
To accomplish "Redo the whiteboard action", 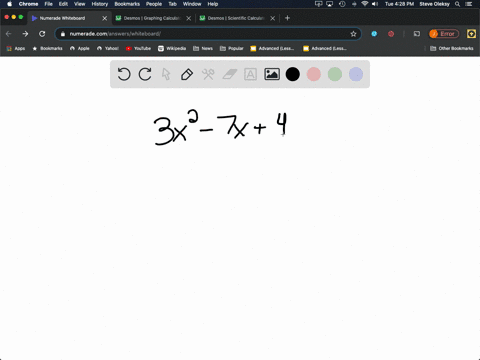I will coord(145,74).
